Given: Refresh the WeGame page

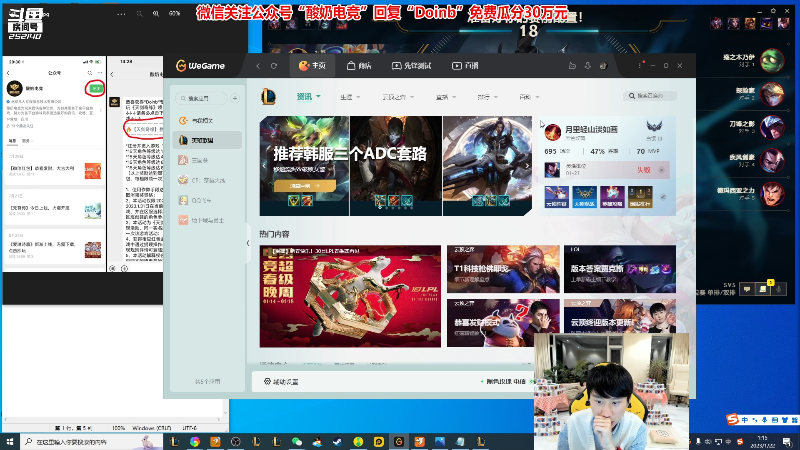Looking at the screenshot, I should pyautogui.click(x=274, y=66).
